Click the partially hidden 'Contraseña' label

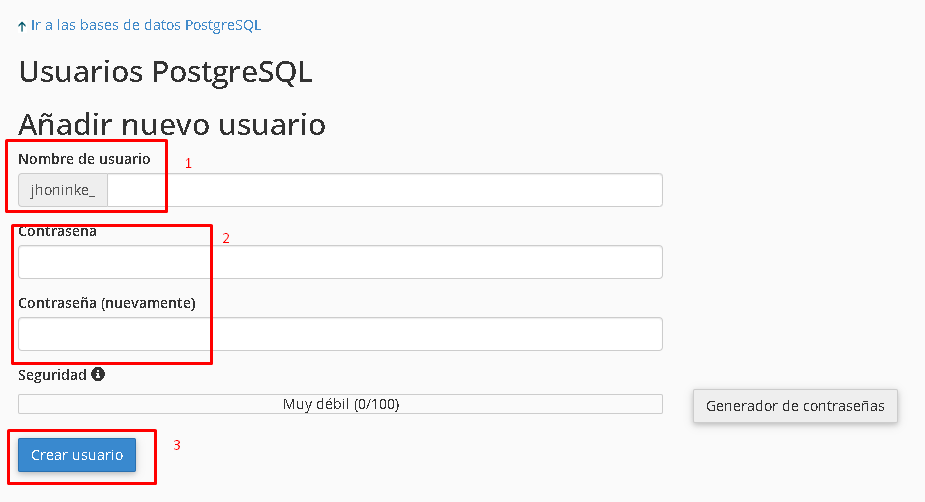click(57, 231)
